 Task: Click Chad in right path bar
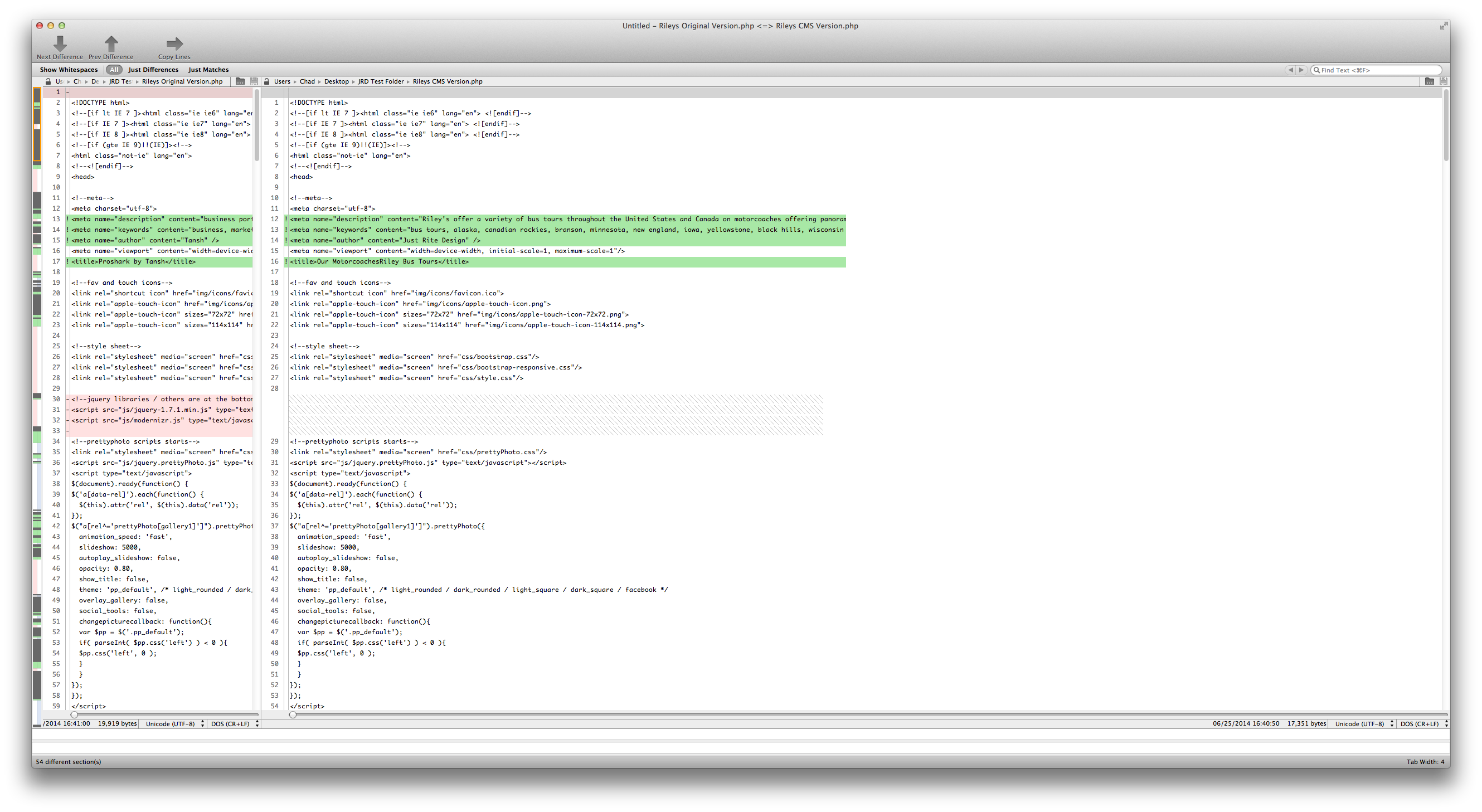pos(307,82)
